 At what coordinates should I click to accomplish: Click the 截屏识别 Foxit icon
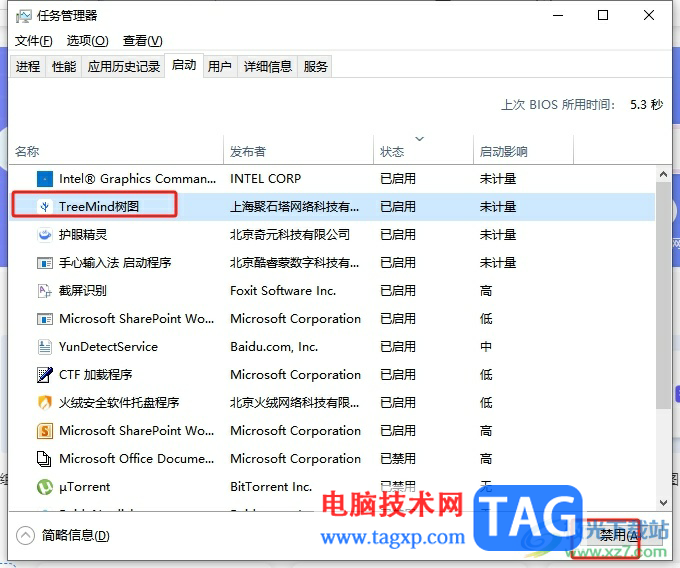point(45,291)
